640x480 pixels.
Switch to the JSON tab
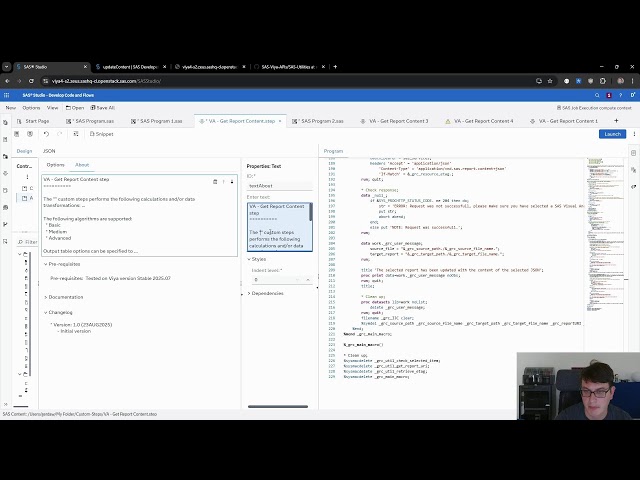(49, 151)
